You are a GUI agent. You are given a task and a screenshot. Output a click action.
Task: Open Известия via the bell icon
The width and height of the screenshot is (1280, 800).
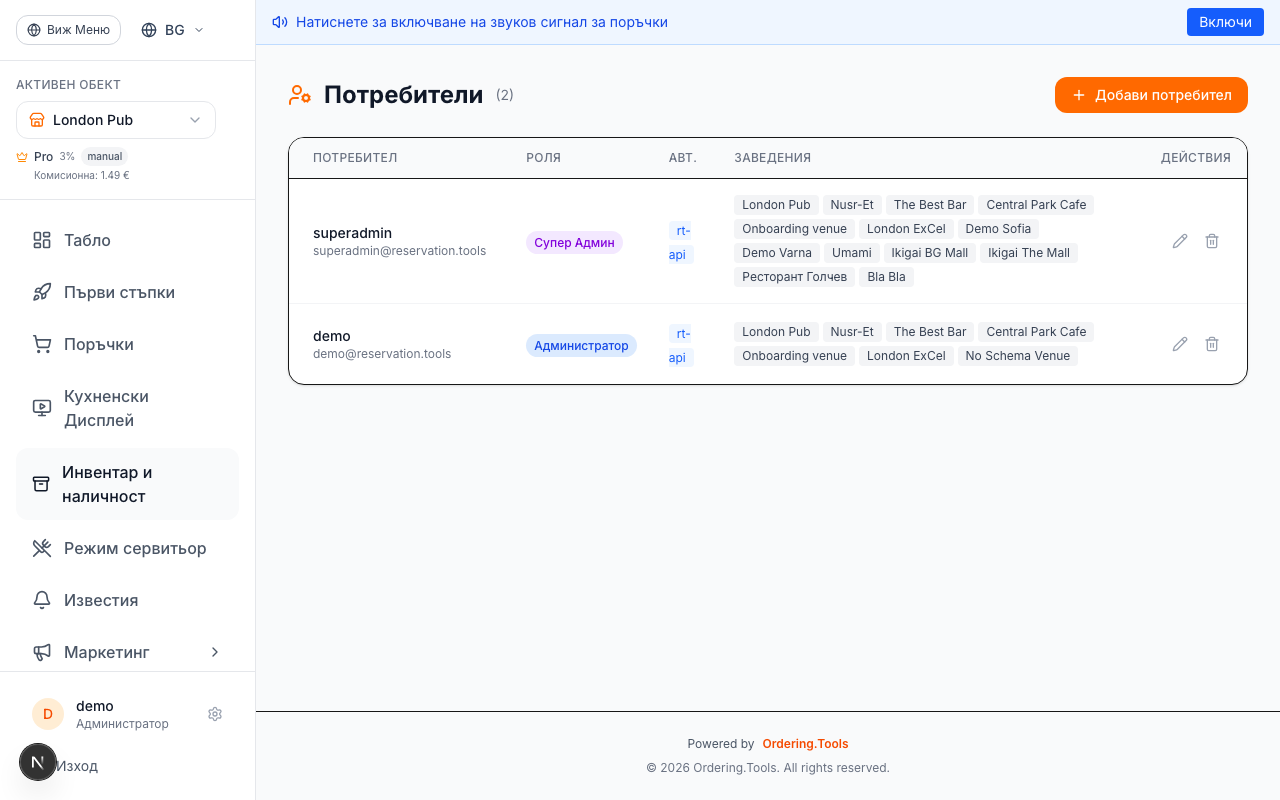[41, 600]
